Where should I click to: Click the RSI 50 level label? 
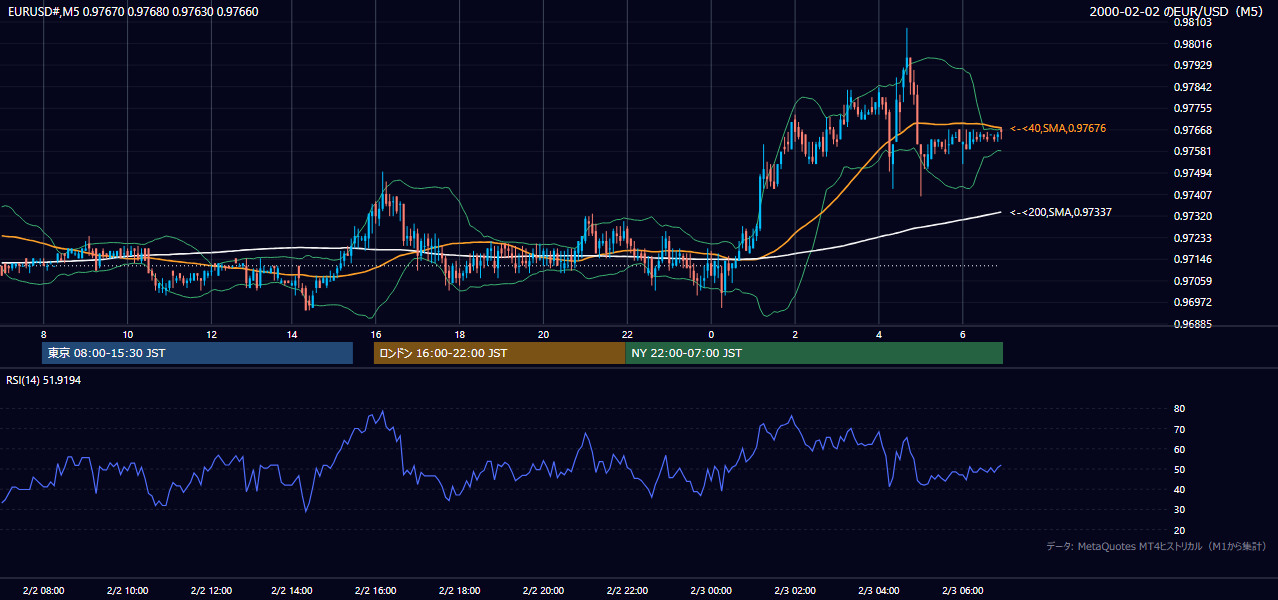point(1179,469)
